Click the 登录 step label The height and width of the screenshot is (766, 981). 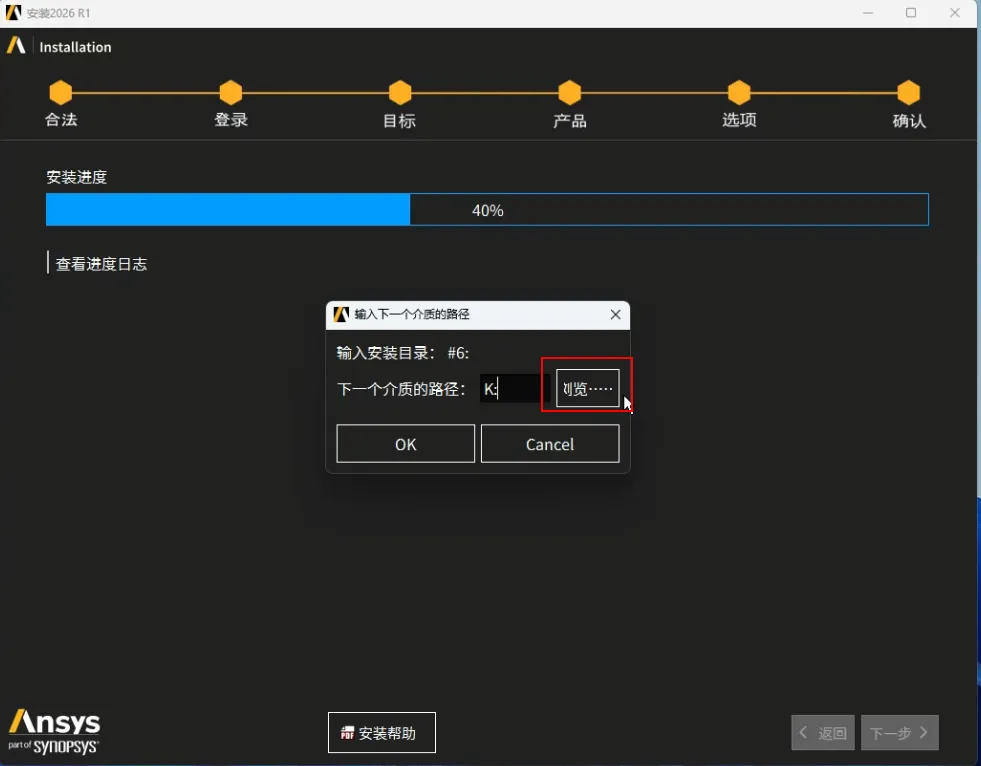[231, 120]
